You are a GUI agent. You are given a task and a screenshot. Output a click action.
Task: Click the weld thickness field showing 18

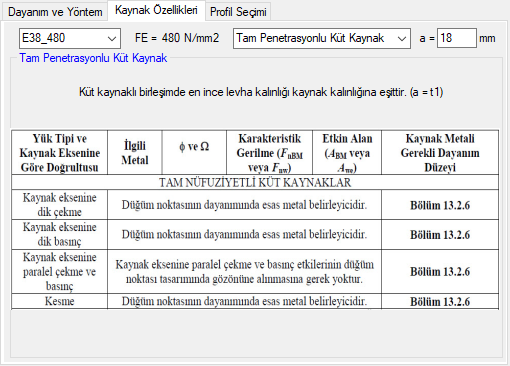(x=457, y=38)
